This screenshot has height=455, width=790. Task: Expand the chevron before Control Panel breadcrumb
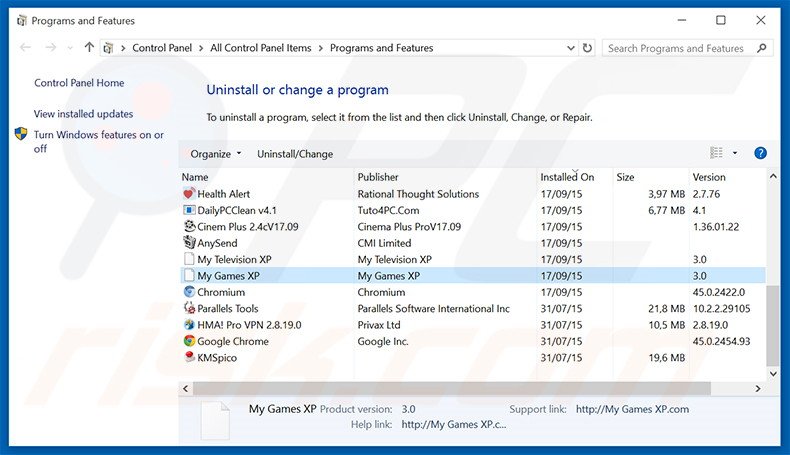coord(122,48)
